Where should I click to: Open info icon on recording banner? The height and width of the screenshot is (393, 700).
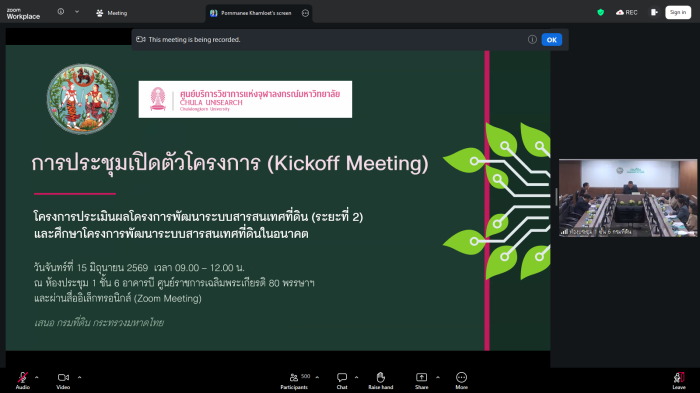click(532, 39)
